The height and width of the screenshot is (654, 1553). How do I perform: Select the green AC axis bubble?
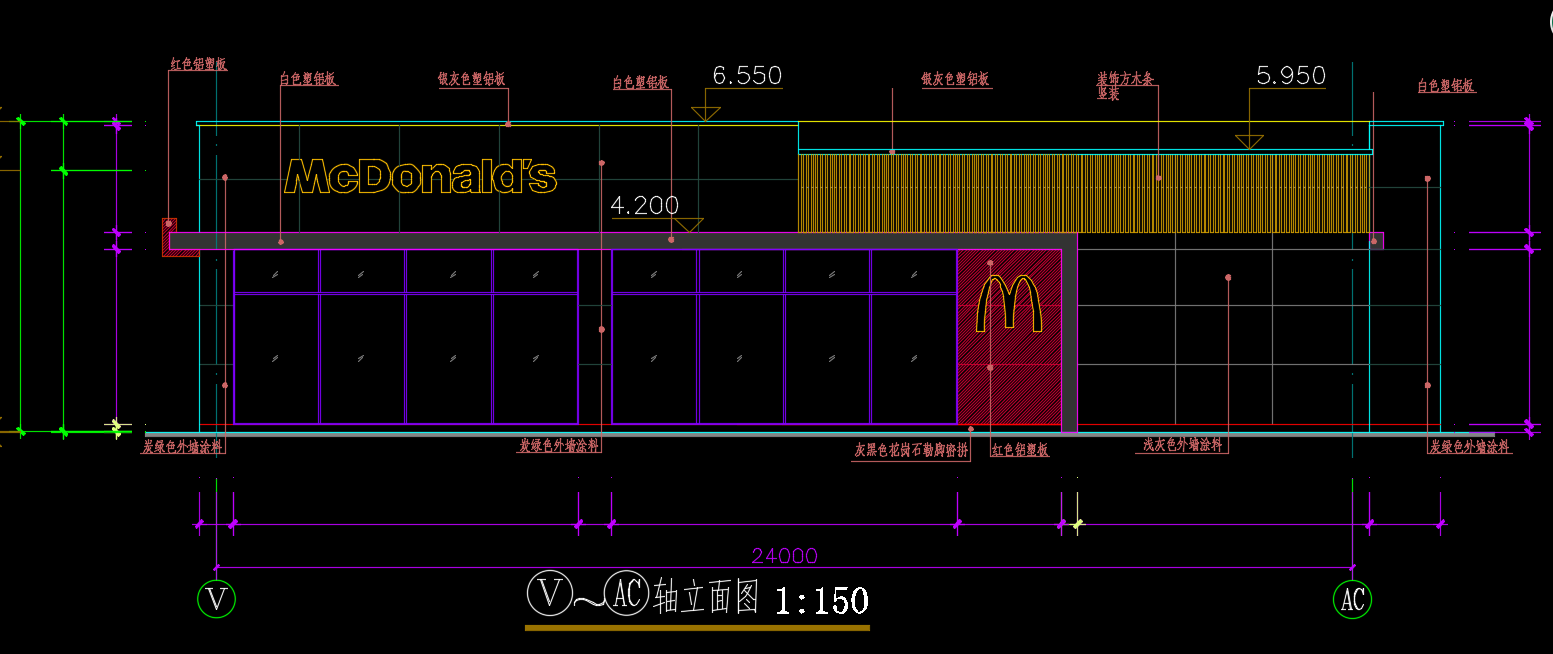point(1352,599)
